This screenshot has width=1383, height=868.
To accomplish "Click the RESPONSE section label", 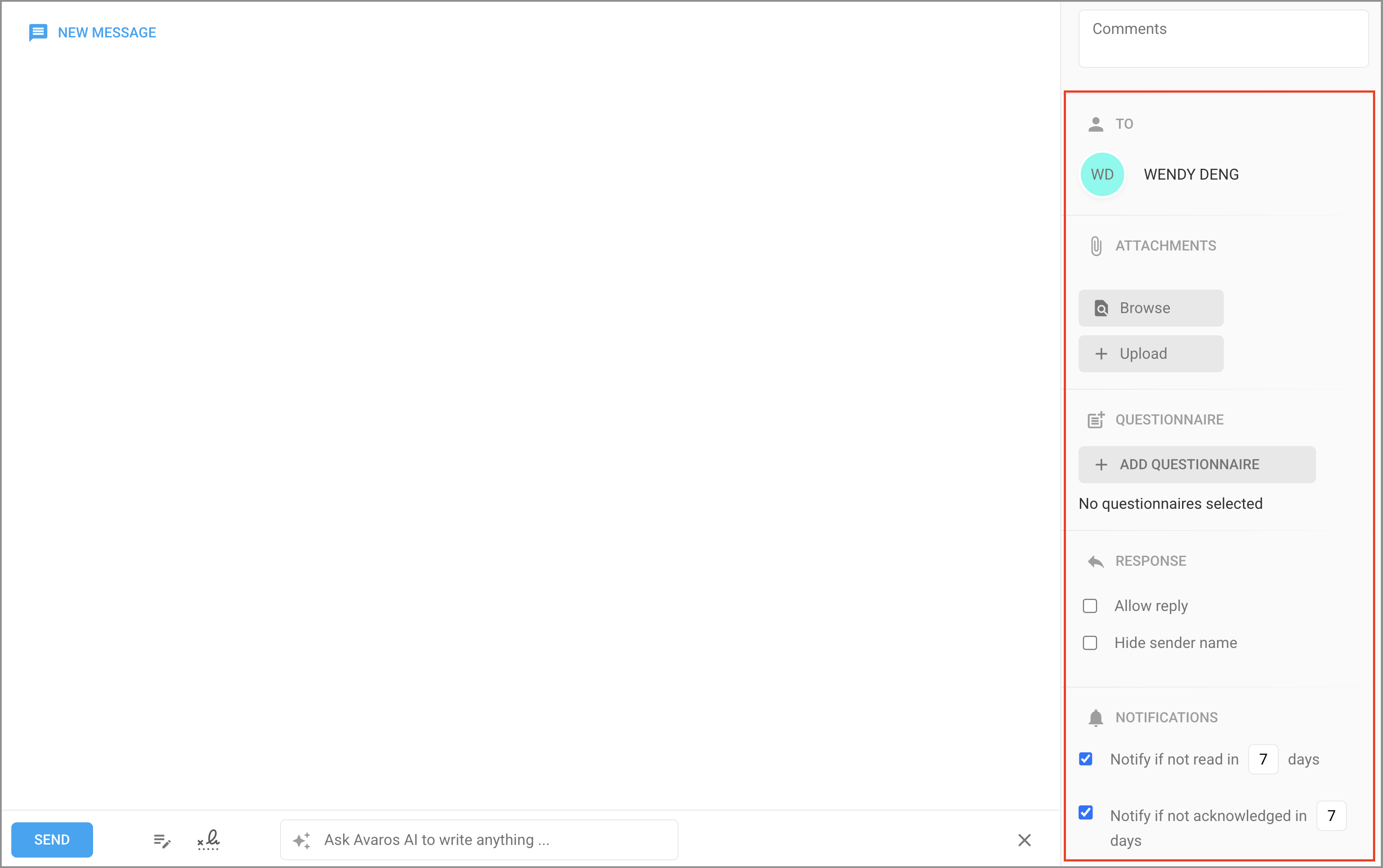I will tap(1150, 561).
